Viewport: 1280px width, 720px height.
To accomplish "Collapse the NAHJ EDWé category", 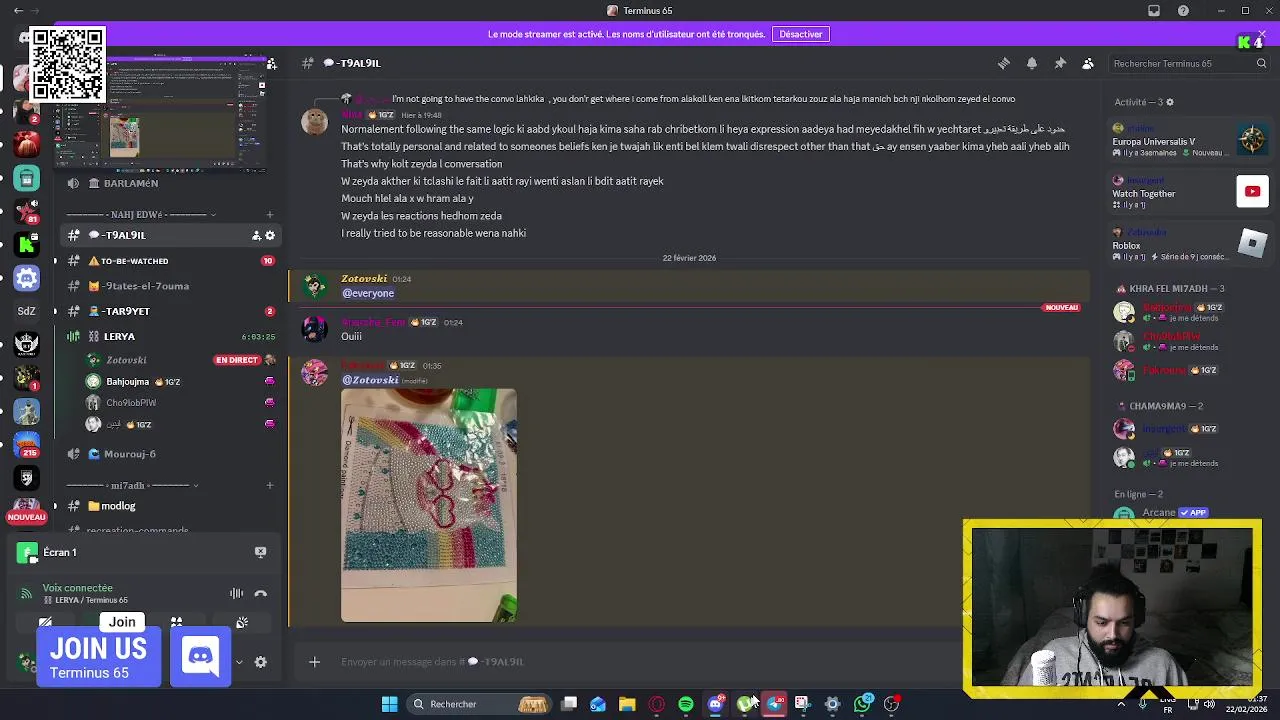I will 140,214.
